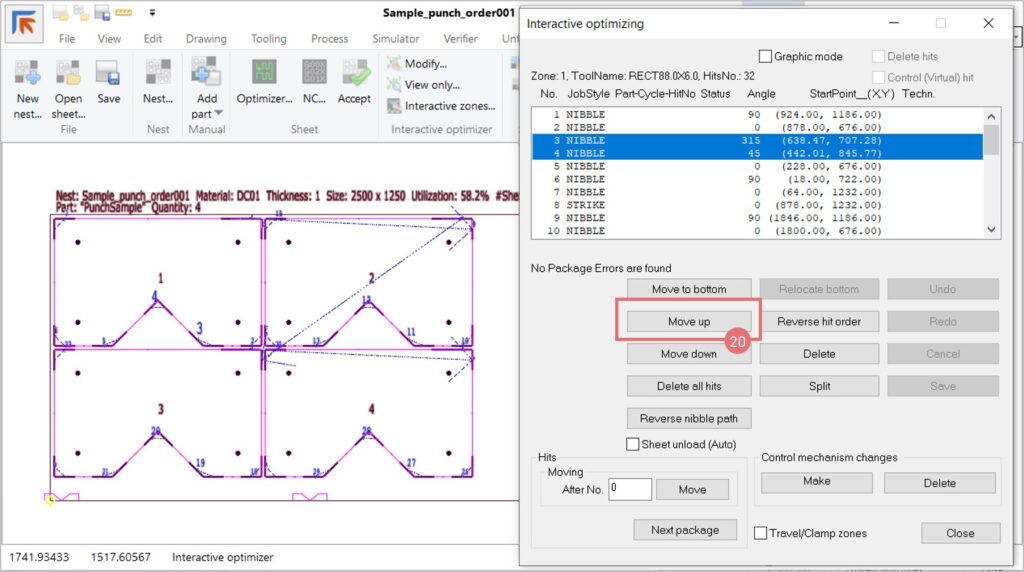Open the Tooling ribbon tab
The width and height of the screenshot is (1024, 572).
pos(268,39)
